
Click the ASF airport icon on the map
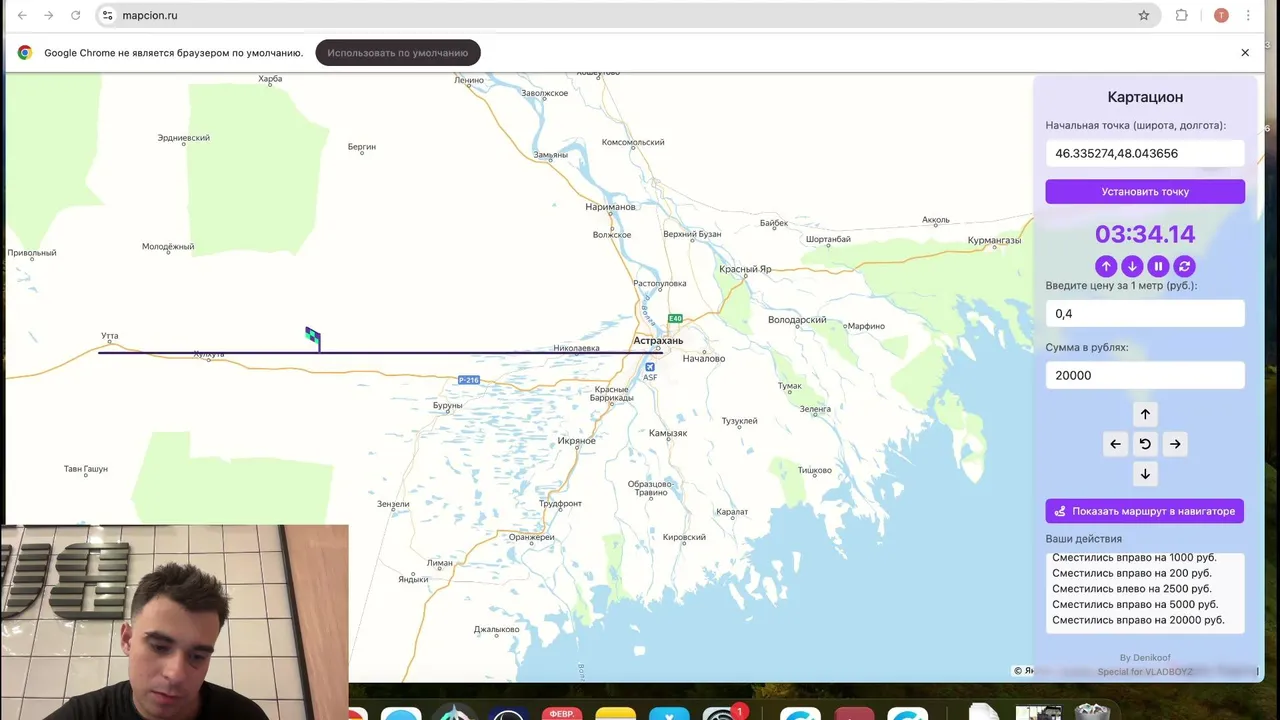coord(650,367)
